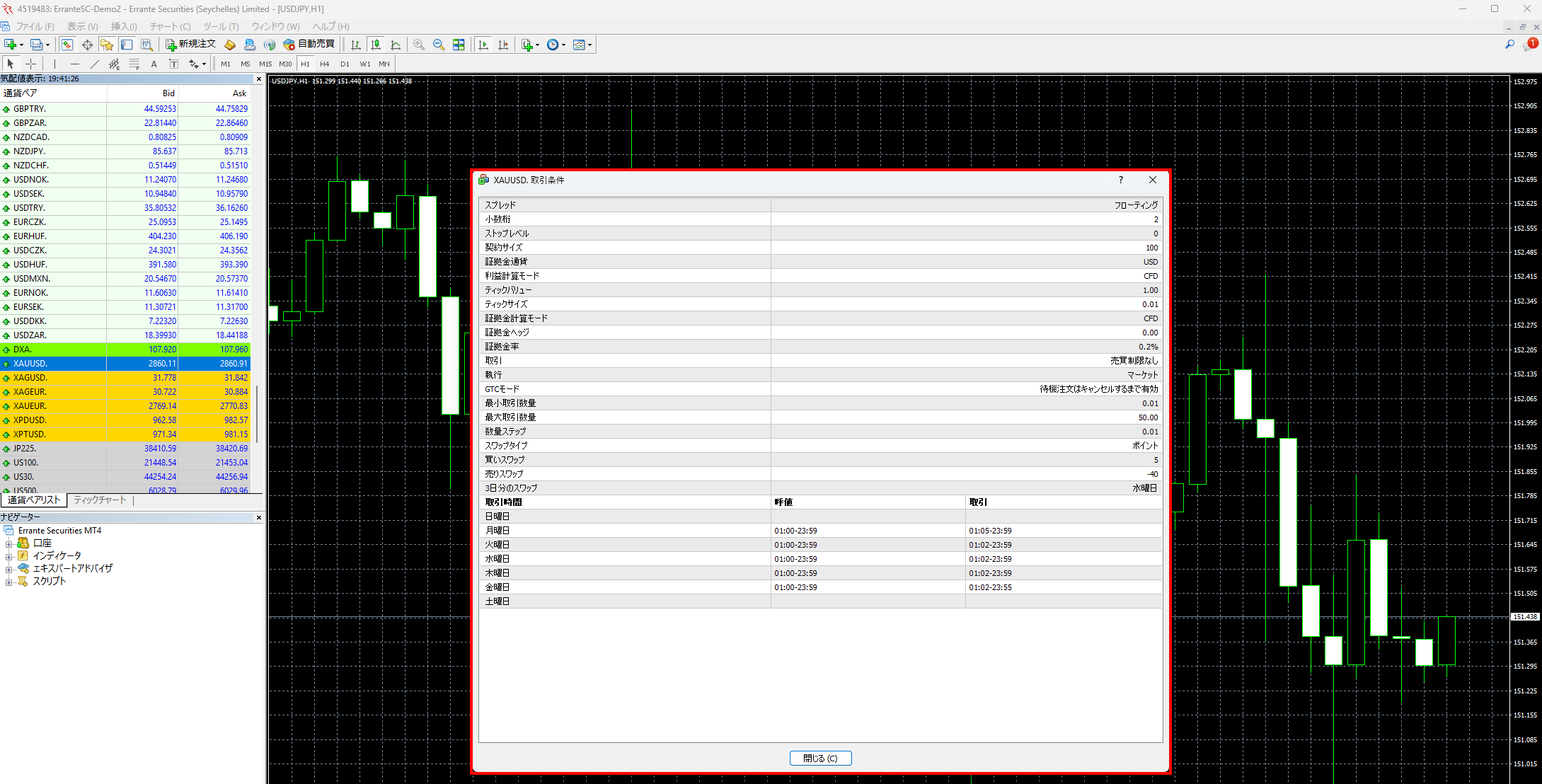Open the ツール (T) menu

point(221,26)
